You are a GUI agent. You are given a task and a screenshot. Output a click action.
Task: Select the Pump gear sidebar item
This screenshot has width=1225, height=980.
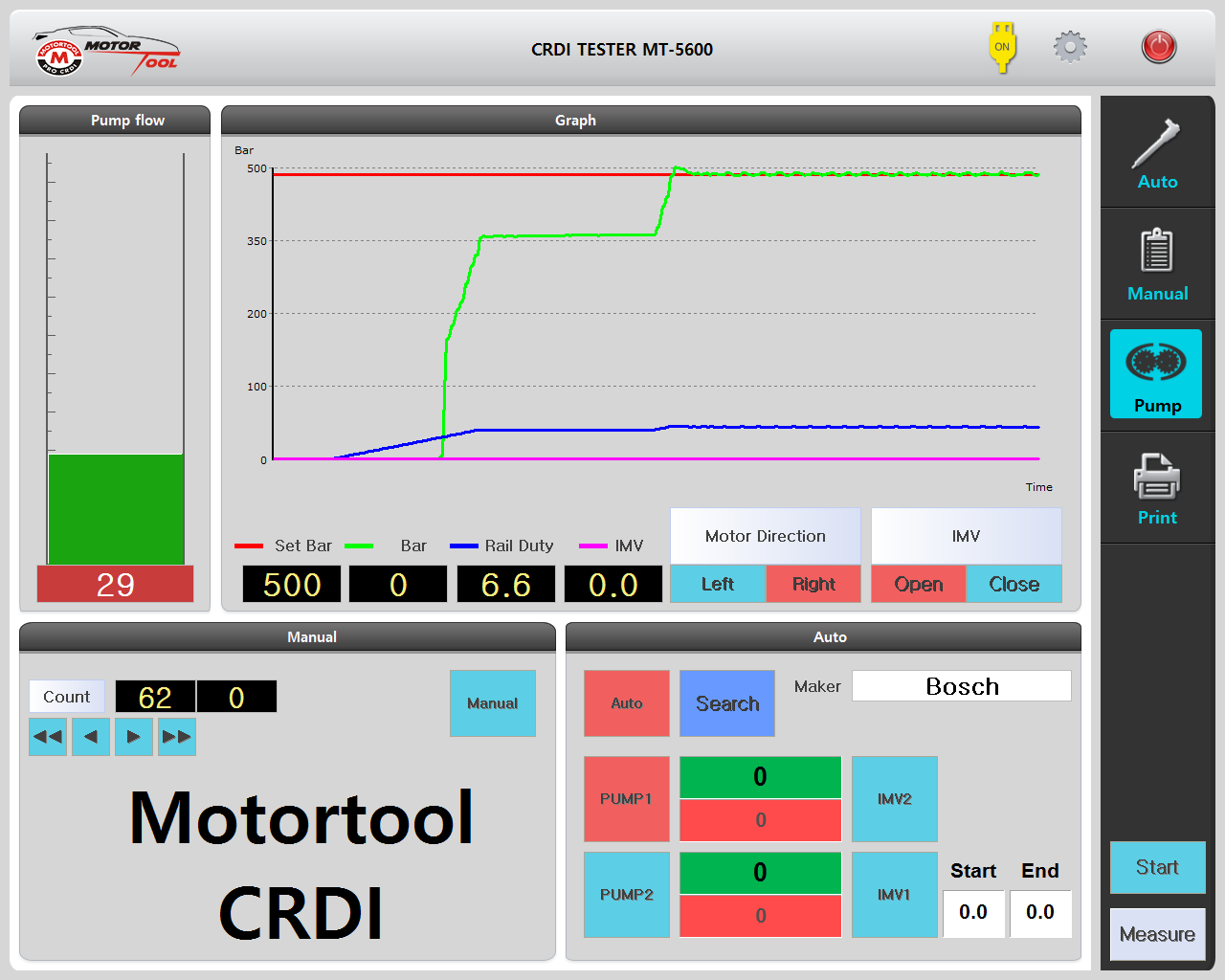pos(1156,374)
